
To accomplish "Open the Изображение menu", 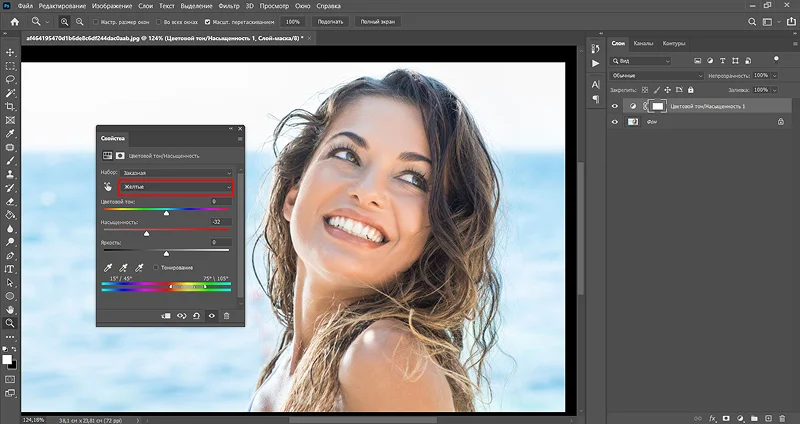I will point(114,6).
